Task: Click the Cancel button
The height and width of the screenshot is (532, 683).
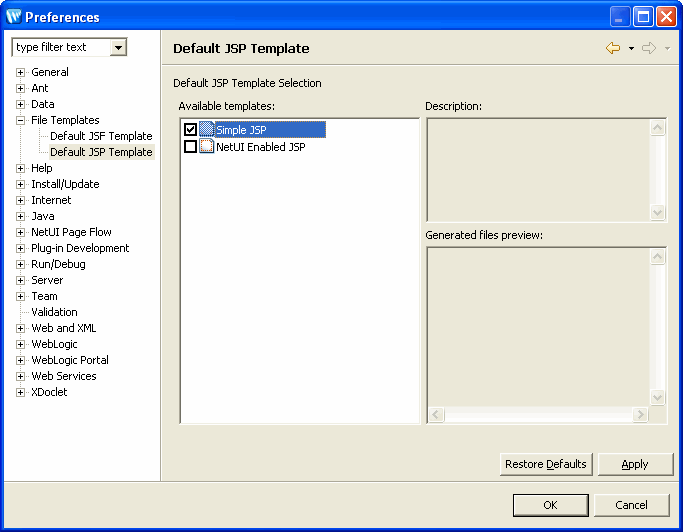Action: (x=631, y=505)
